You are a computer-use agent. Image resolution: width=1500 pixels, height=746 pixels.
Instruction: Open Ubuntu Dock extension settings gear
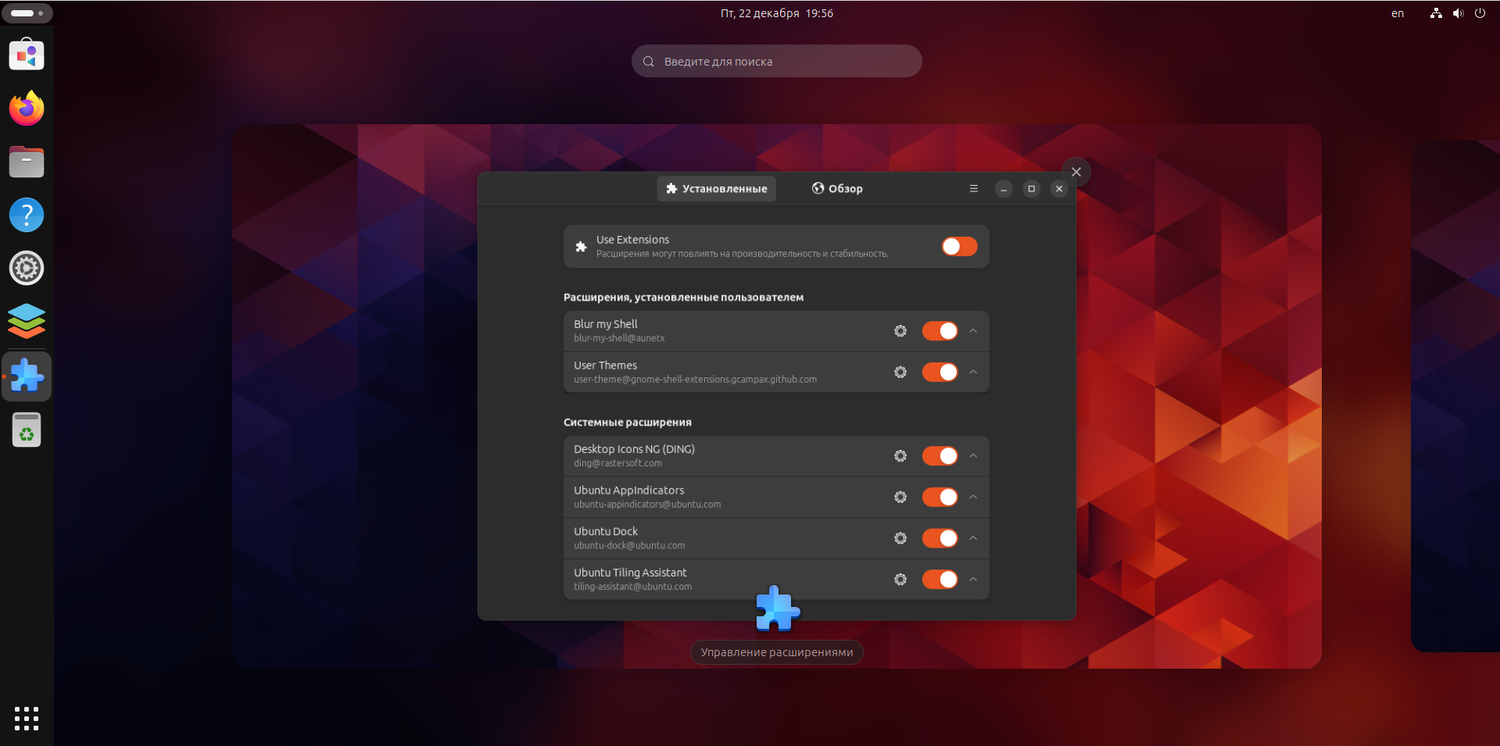click(900, 538)
